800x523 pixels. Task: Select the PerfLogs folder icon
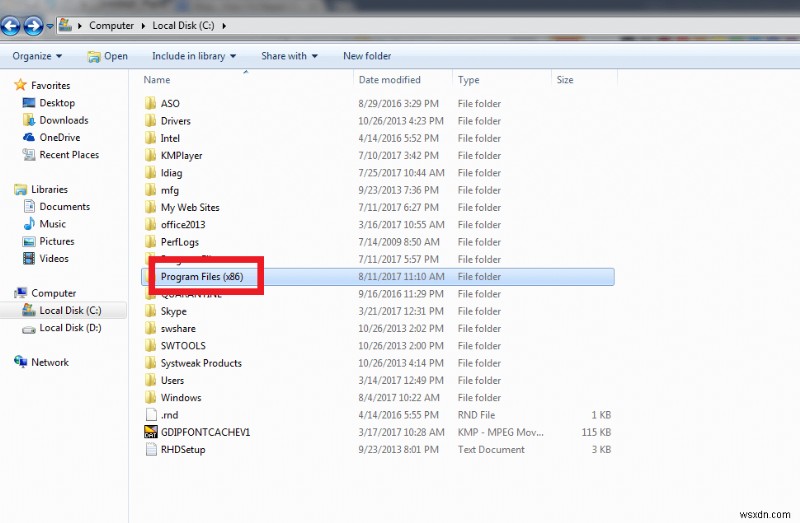click(x=150, y=242)
